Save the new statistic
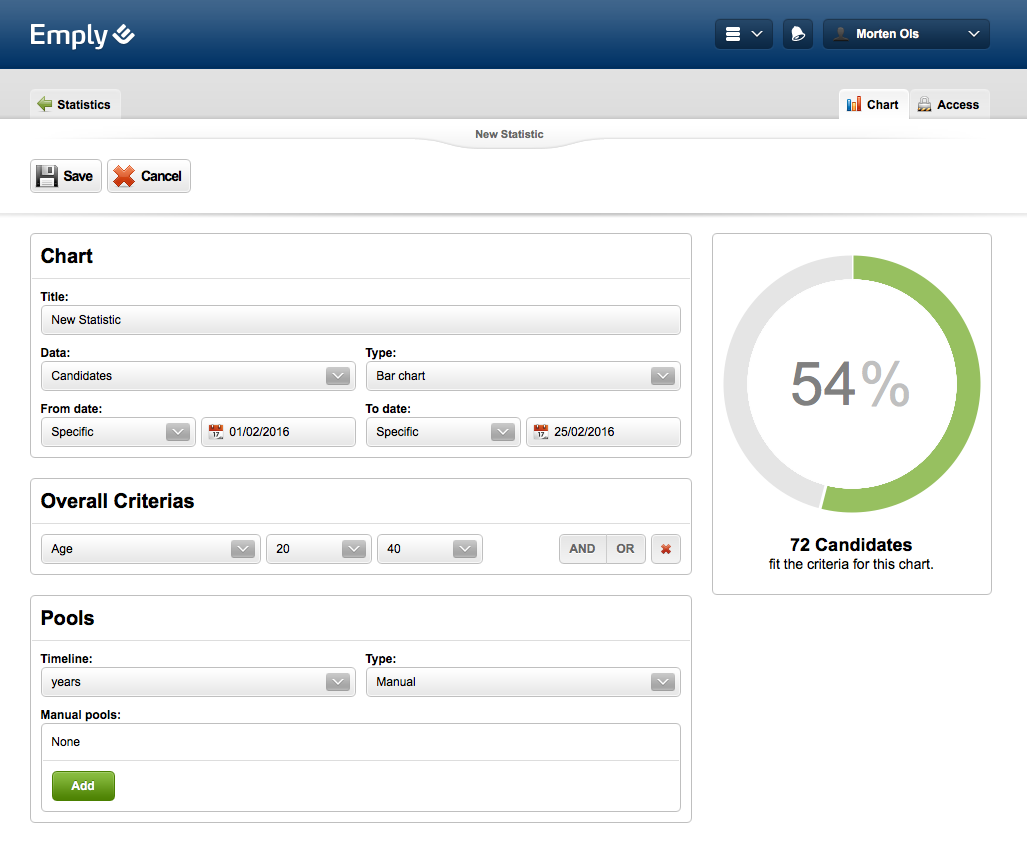1027x844 pixels. pos(66,176)
